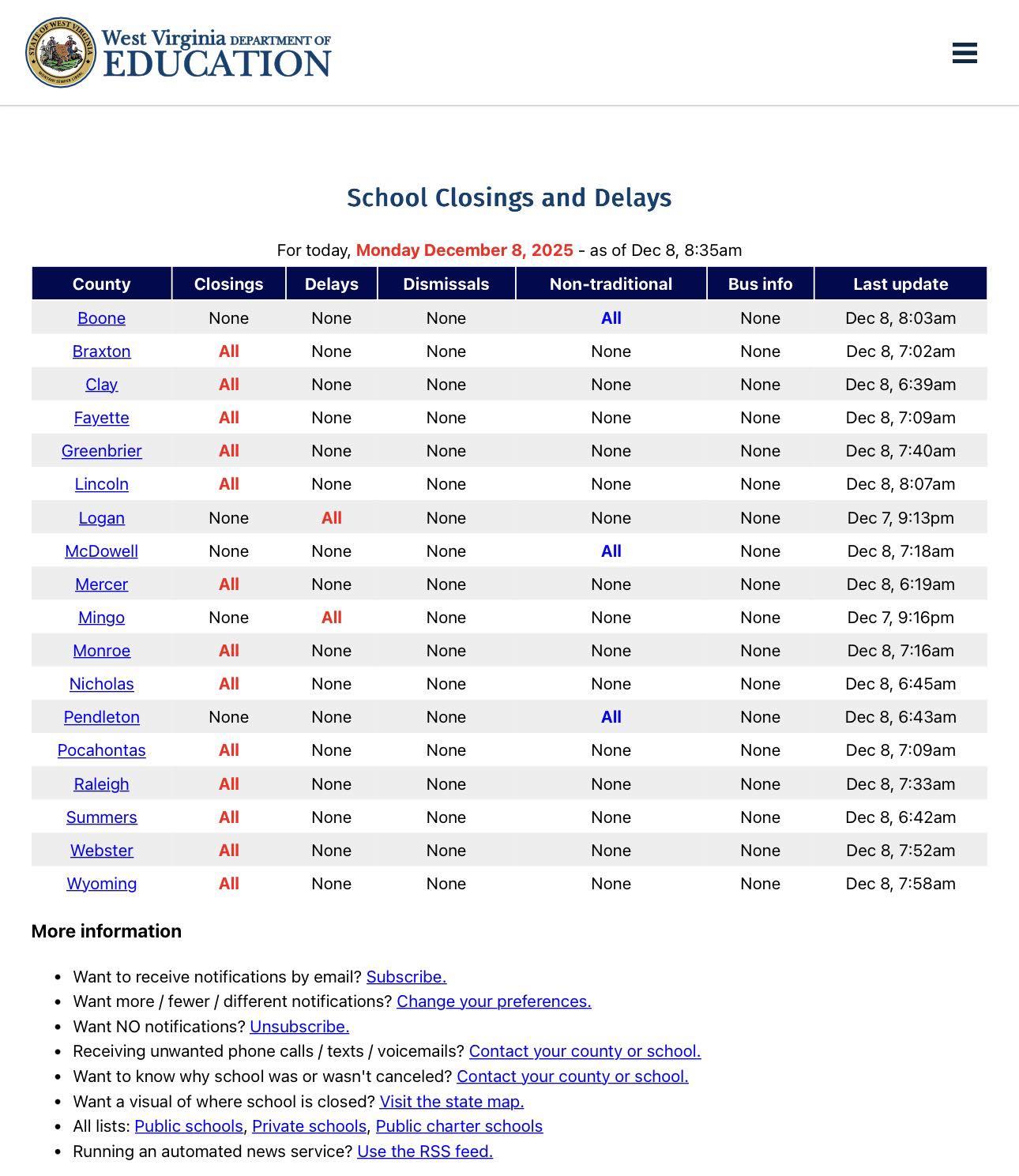Click the Last update column header
1019x1176 pixels.
901,284
